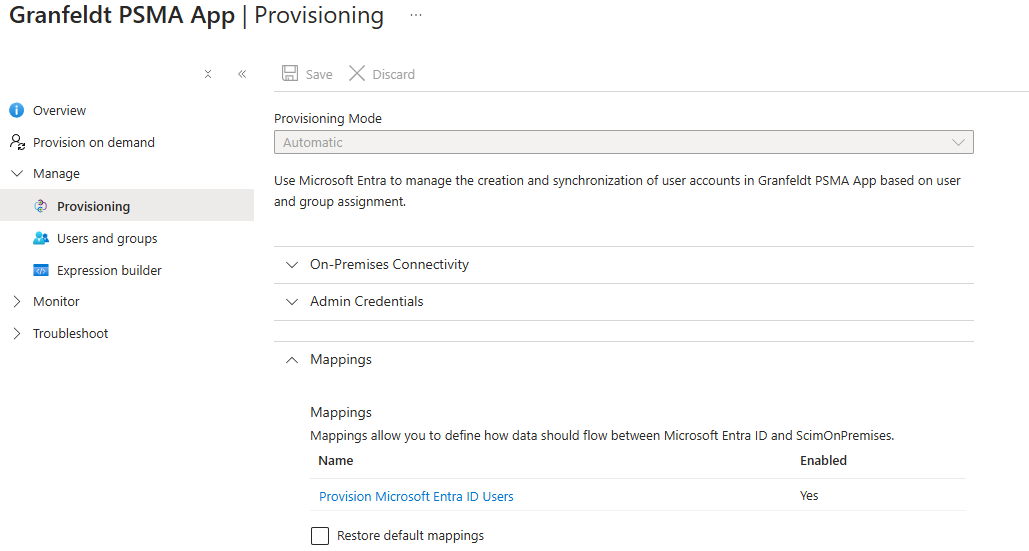Check the Restore default mappings checkbox
The width and height of the screenshot is (1029, 551).
(x=320, y=536)
